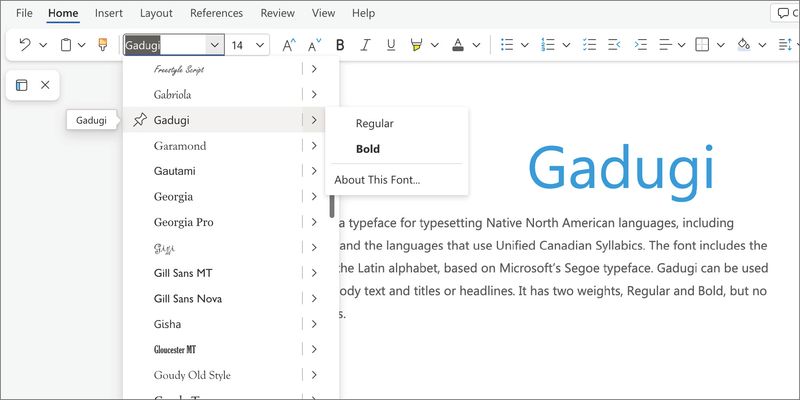Open the highlight color dropdown arrow

[435, 45]
